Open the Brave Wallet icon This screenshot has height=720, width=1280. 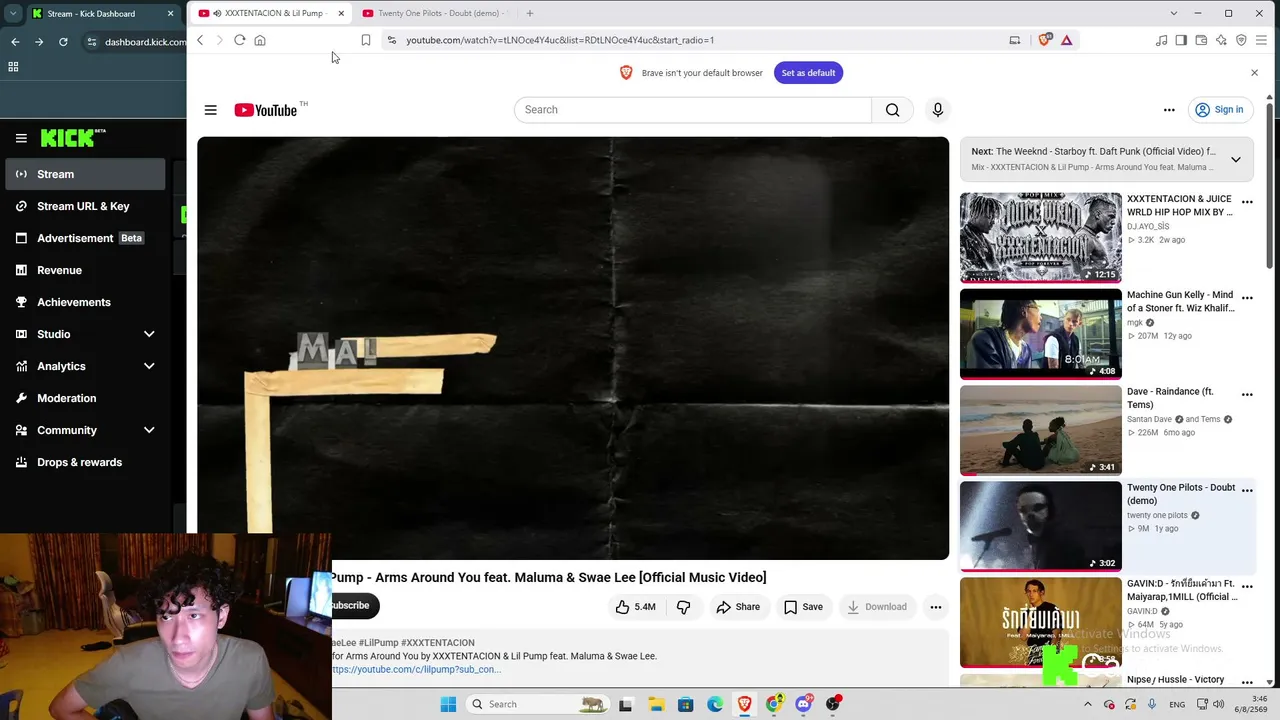pyautogui.click(x=1201, y=40)
